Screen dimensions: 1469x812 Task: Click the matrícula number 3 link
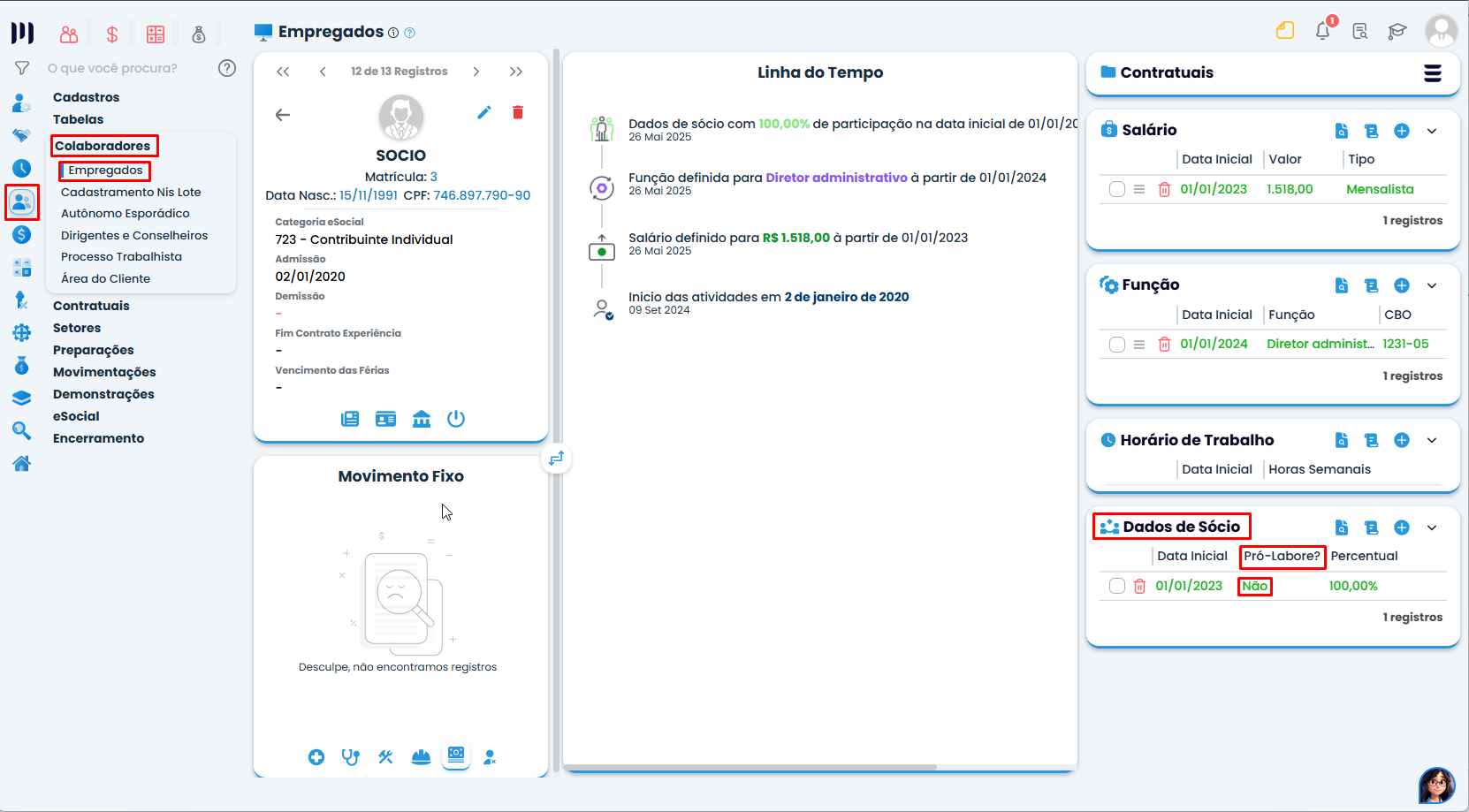click(x=434, y=177)
